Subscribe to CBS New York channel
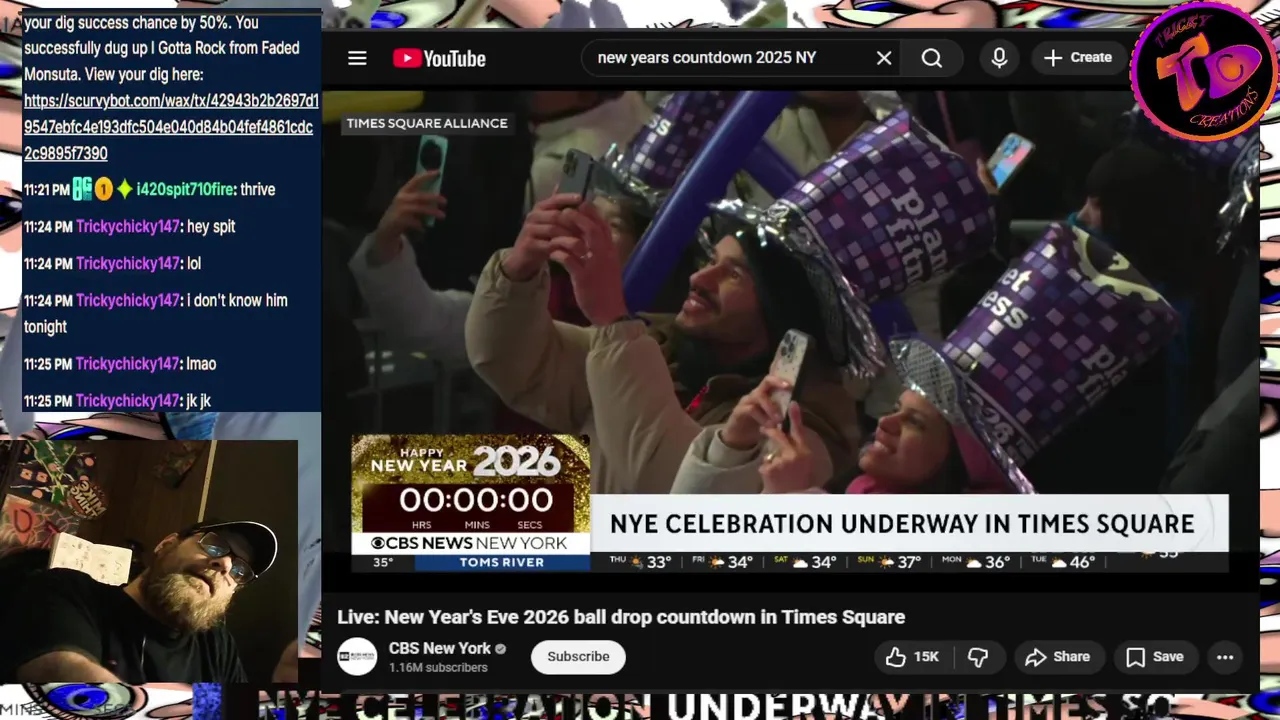The height and width of the screenshot is (720, 1280). 578,657
